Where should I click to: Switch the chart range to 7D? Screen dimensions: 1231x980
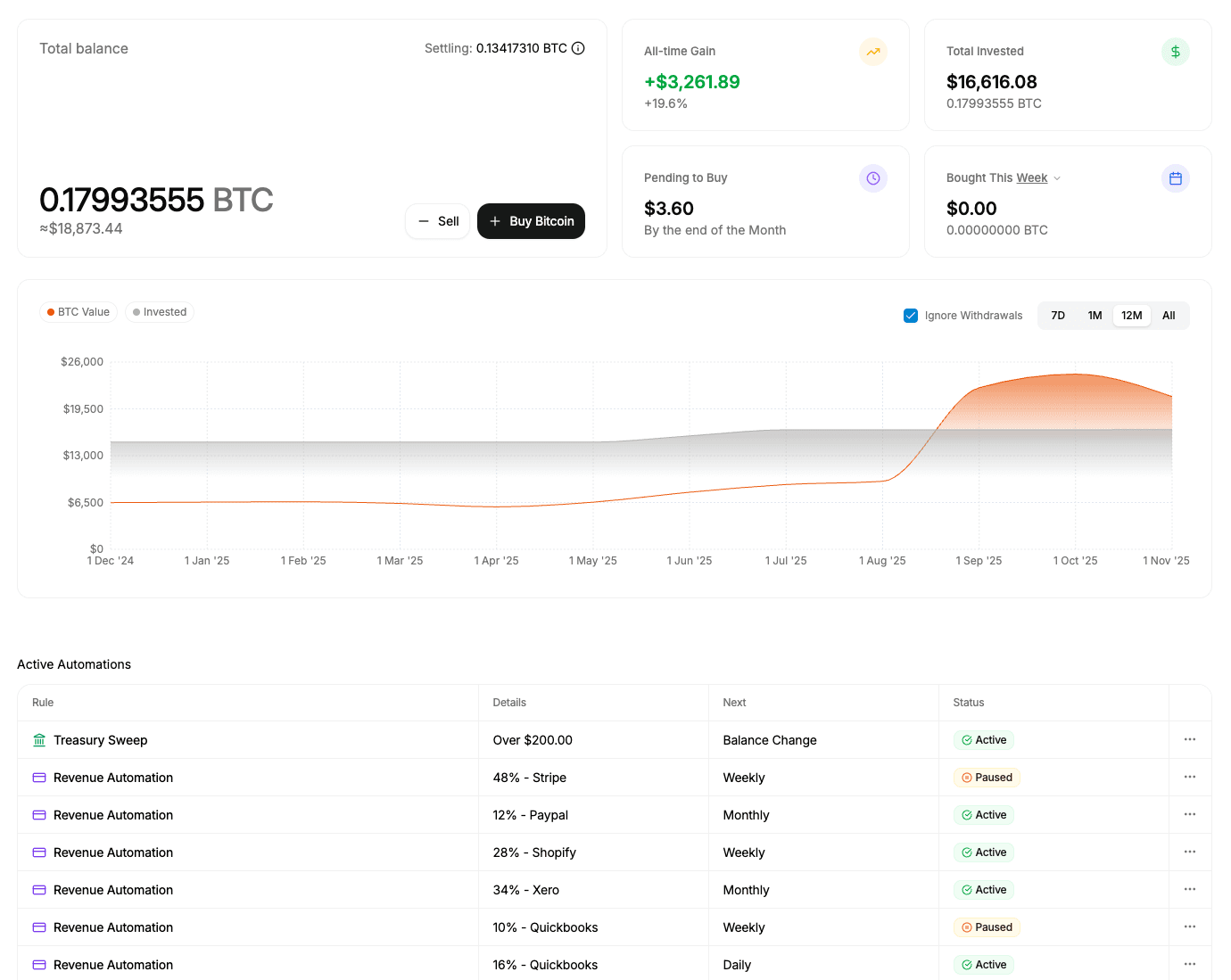[1058, 316]
